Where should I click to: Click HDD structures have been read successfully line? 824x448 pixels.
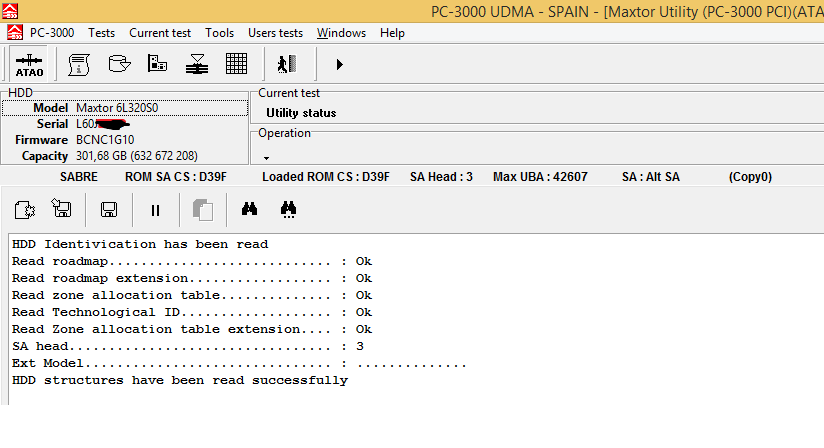180,380
